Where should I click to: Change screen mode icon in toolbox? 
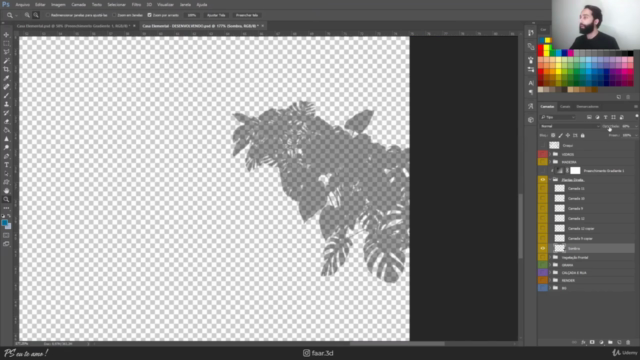pyautogui.click(x=7, y=244)
